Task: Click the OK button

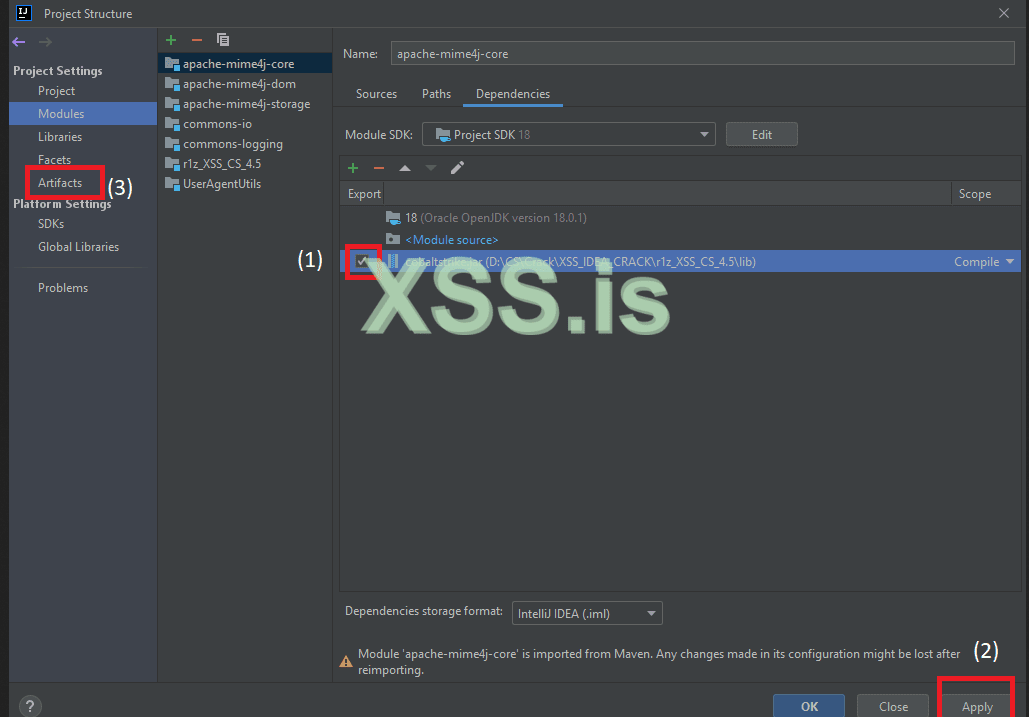Action: 808,707
